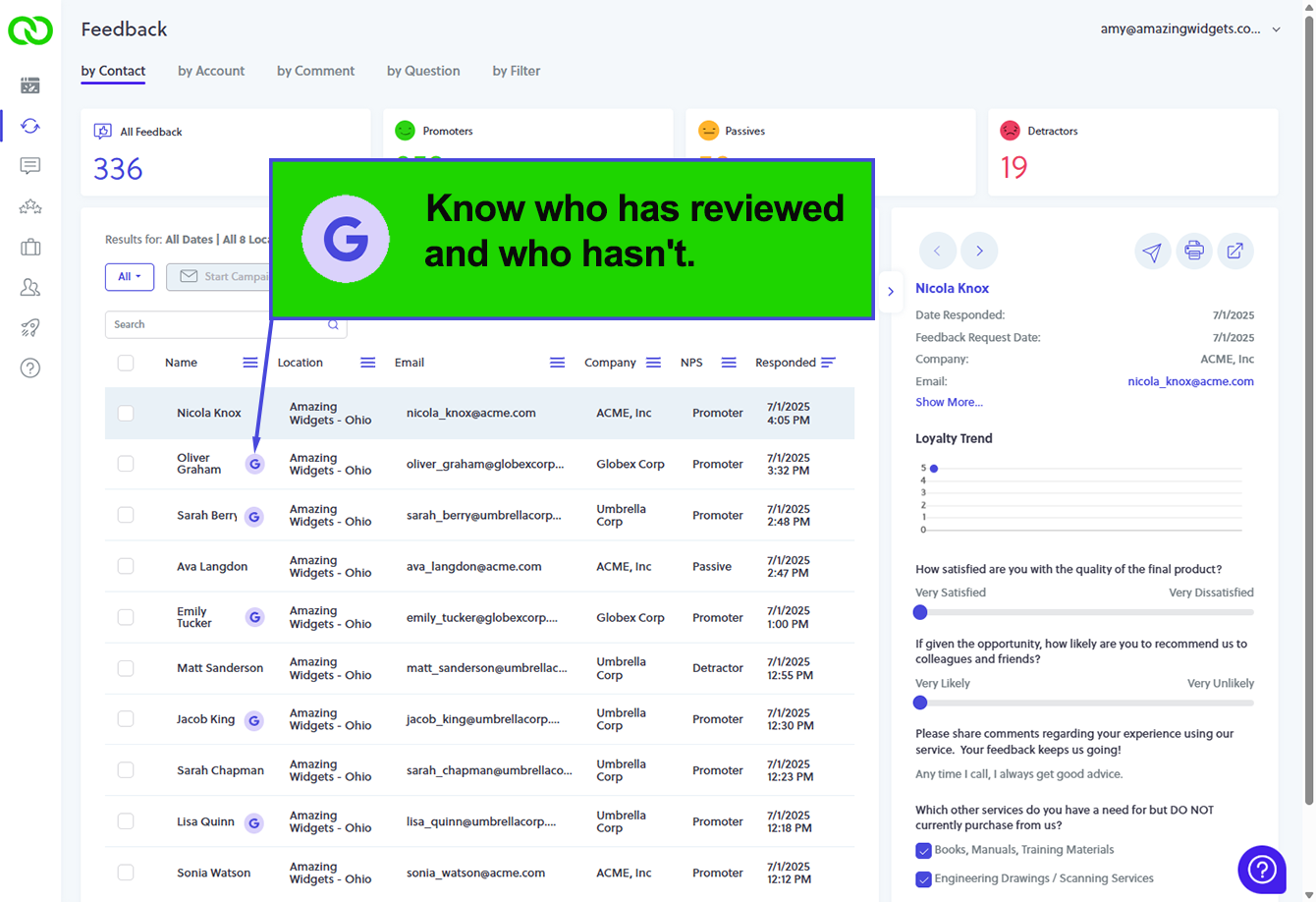
Task: Click the search magnifier icon
Action: point(333,324)
